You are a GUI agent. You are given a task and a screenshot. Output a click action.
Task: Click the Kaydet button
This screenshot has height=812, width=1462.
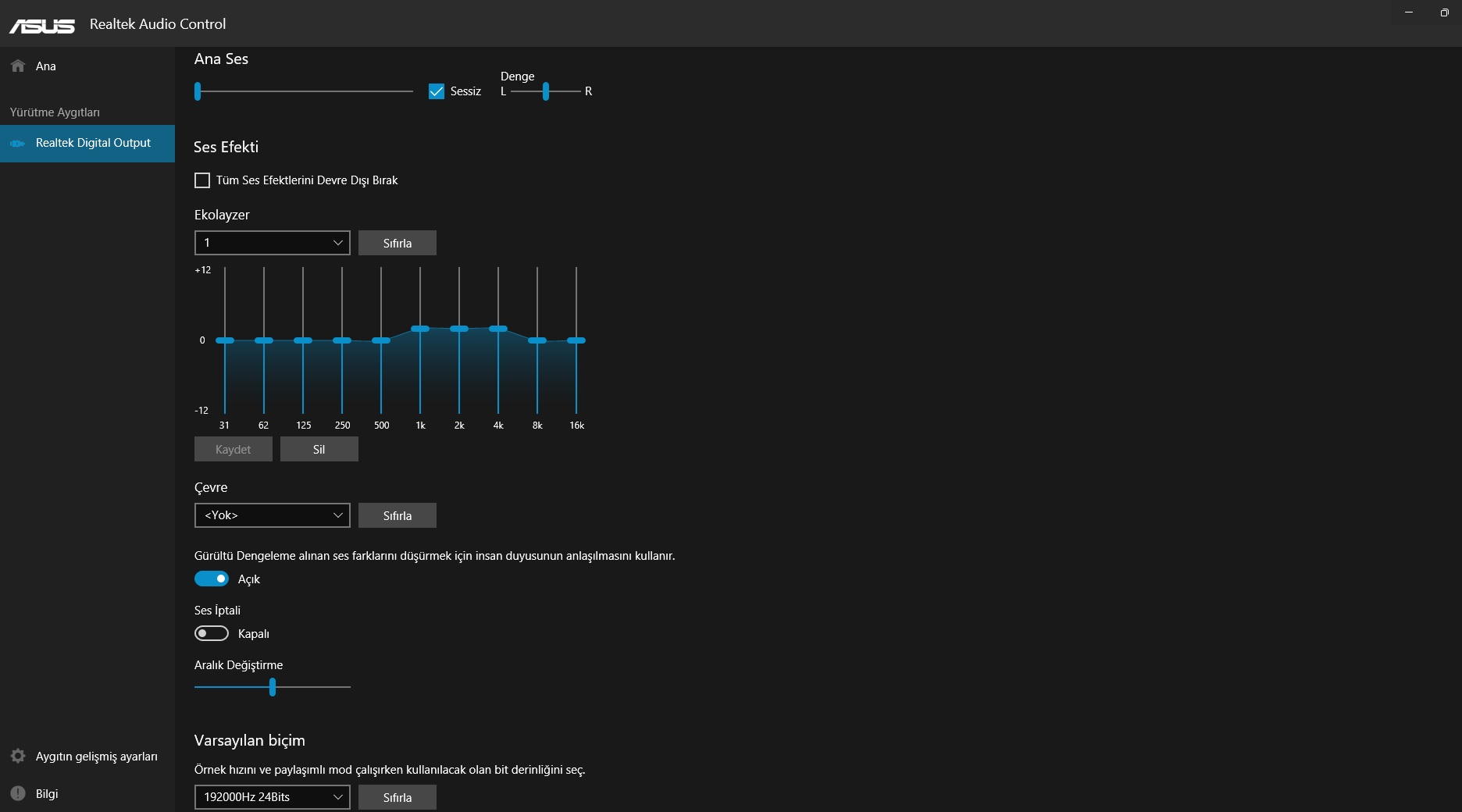(x=234, y=449)
